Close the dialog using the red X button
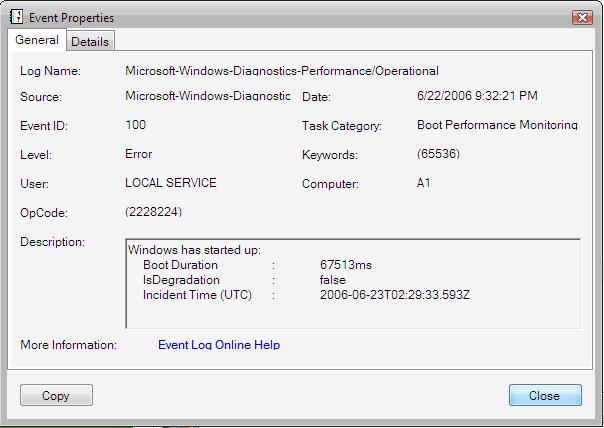Viewport: 604px width, 428px height. [x=580, y=17]
